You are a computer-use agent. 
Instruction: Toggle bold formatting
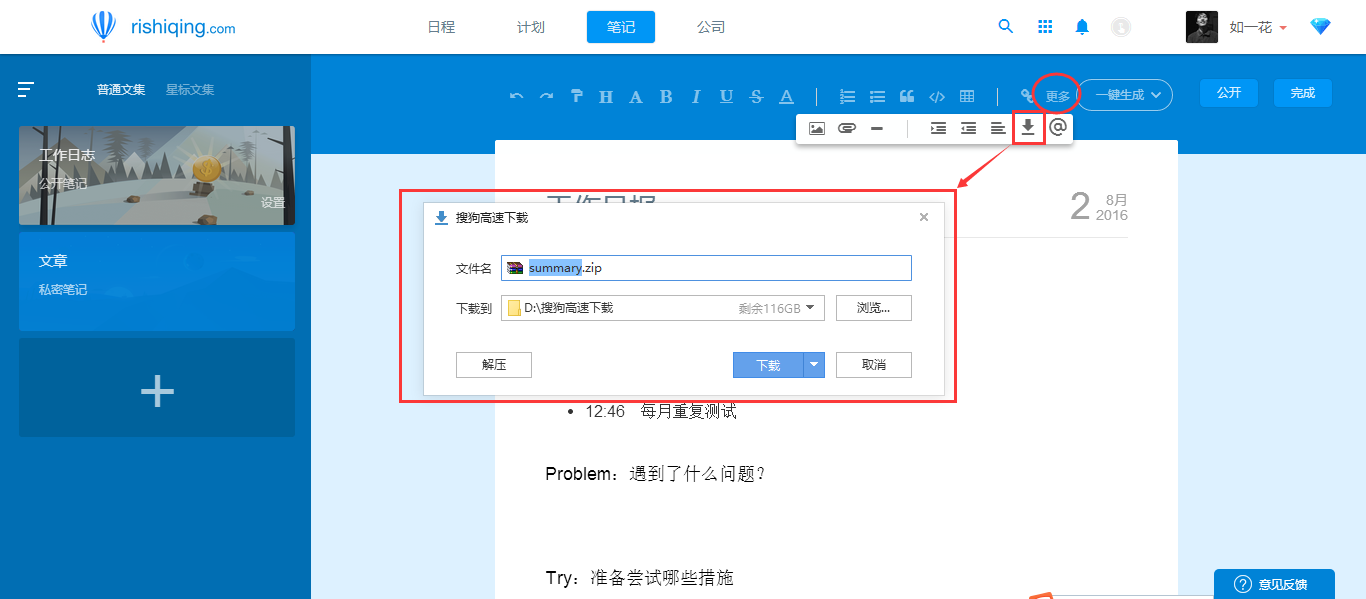click(666, 95)
